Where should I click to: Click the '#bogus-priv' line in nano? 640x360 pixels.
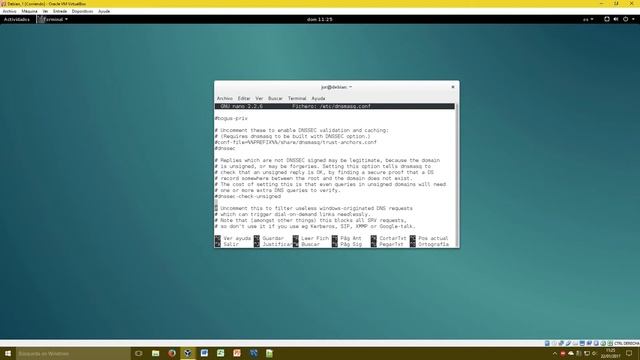click(231, 118)
